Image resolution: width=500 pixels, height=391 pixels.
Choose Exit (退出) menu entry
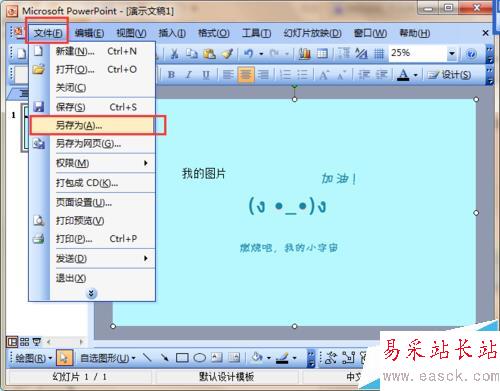tap(92, 278)
